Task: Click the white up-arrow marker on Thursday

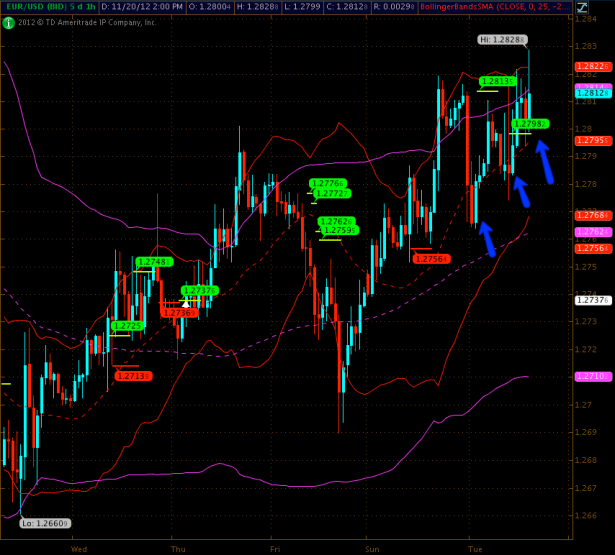Action: (185, 302)
